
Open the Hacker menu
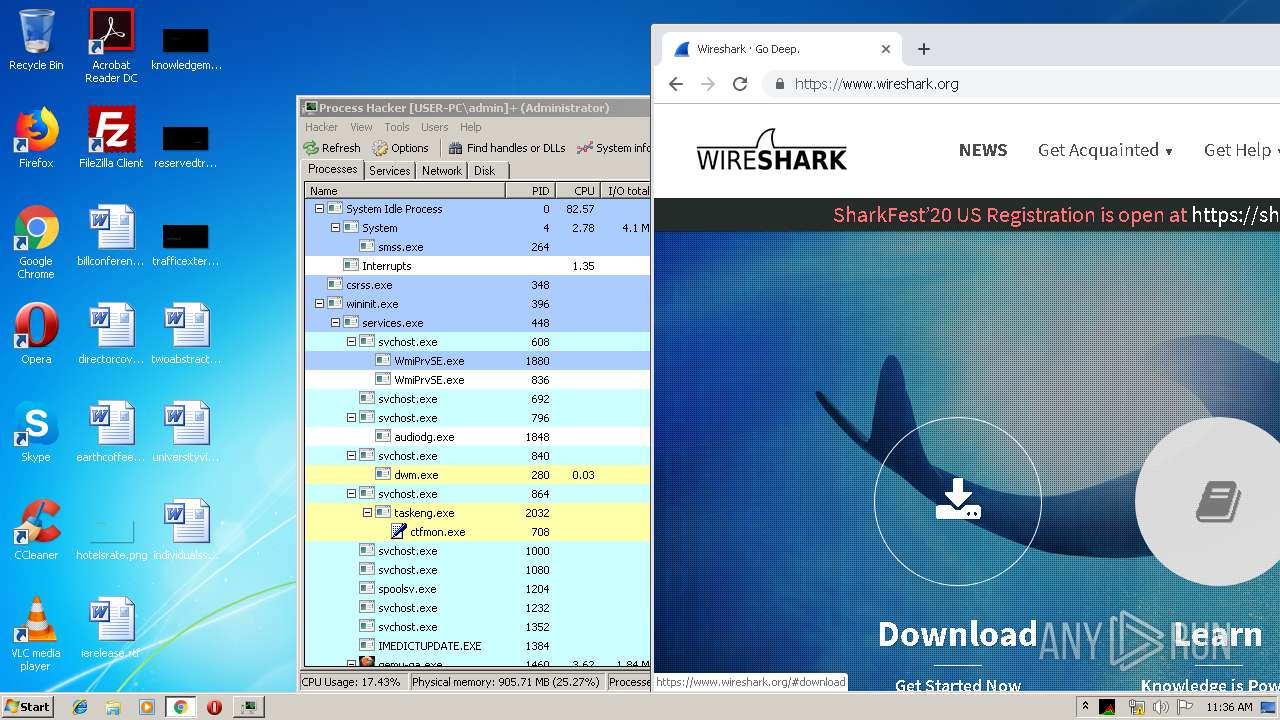[x=321, y=127]
